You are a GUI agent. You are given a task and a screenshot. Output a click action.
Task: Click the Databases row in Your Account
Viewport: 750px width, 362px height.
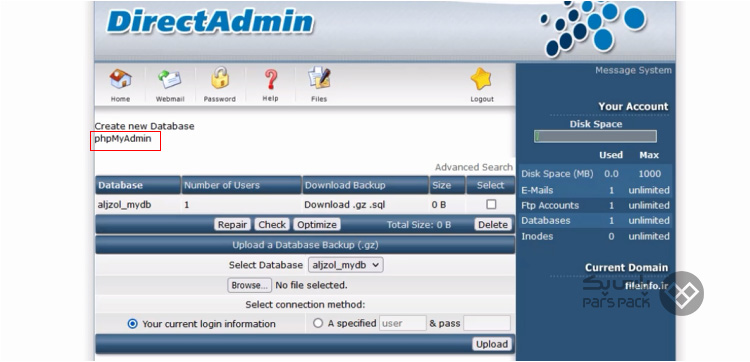pos(595,220)
